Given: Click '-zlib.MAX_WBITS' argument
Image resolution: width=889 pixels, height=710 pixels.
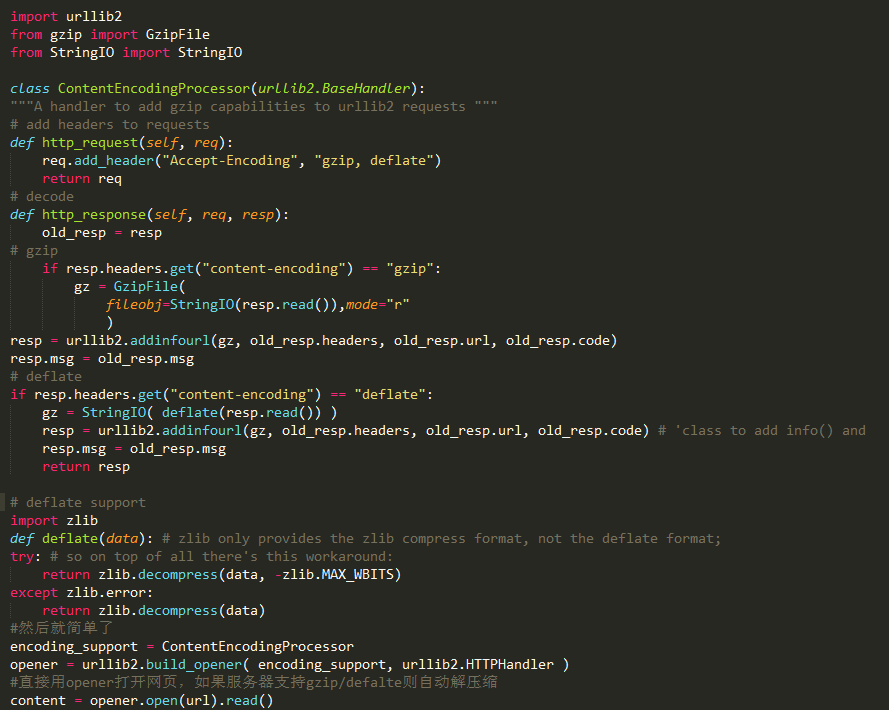Looking at the screenshot, I should [334, 575].
